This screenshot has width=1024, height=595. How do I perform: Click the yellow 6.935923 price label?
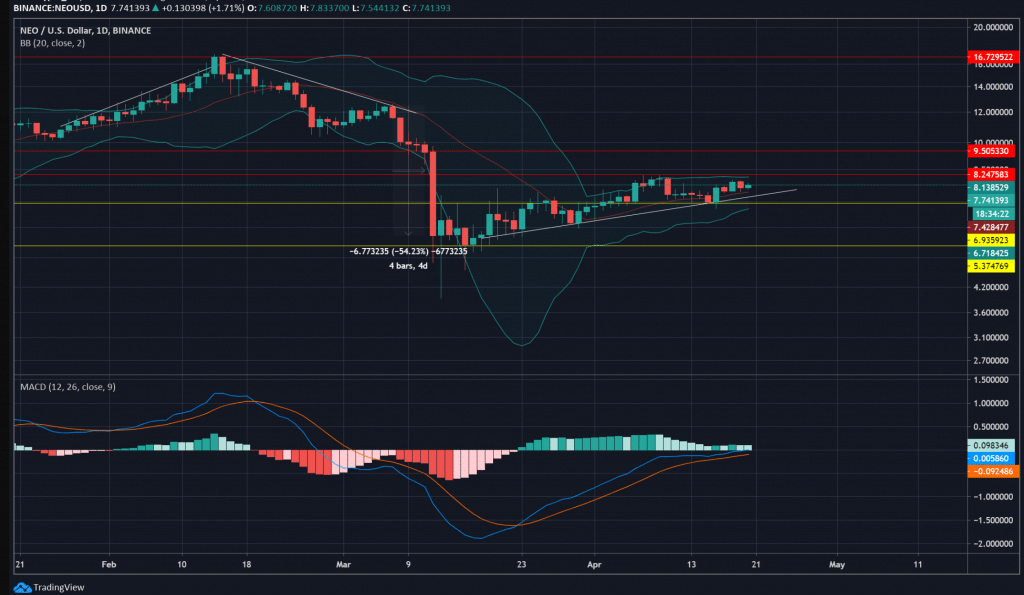tap(991, 240)
